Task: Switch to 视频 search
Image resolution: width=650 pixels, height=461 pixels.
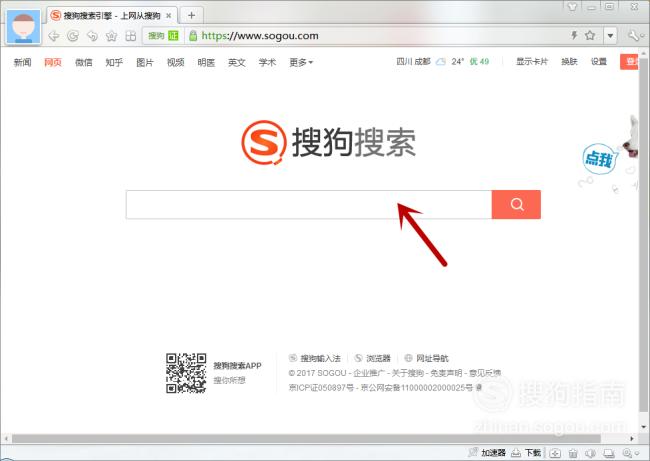Action: (175, 63)
